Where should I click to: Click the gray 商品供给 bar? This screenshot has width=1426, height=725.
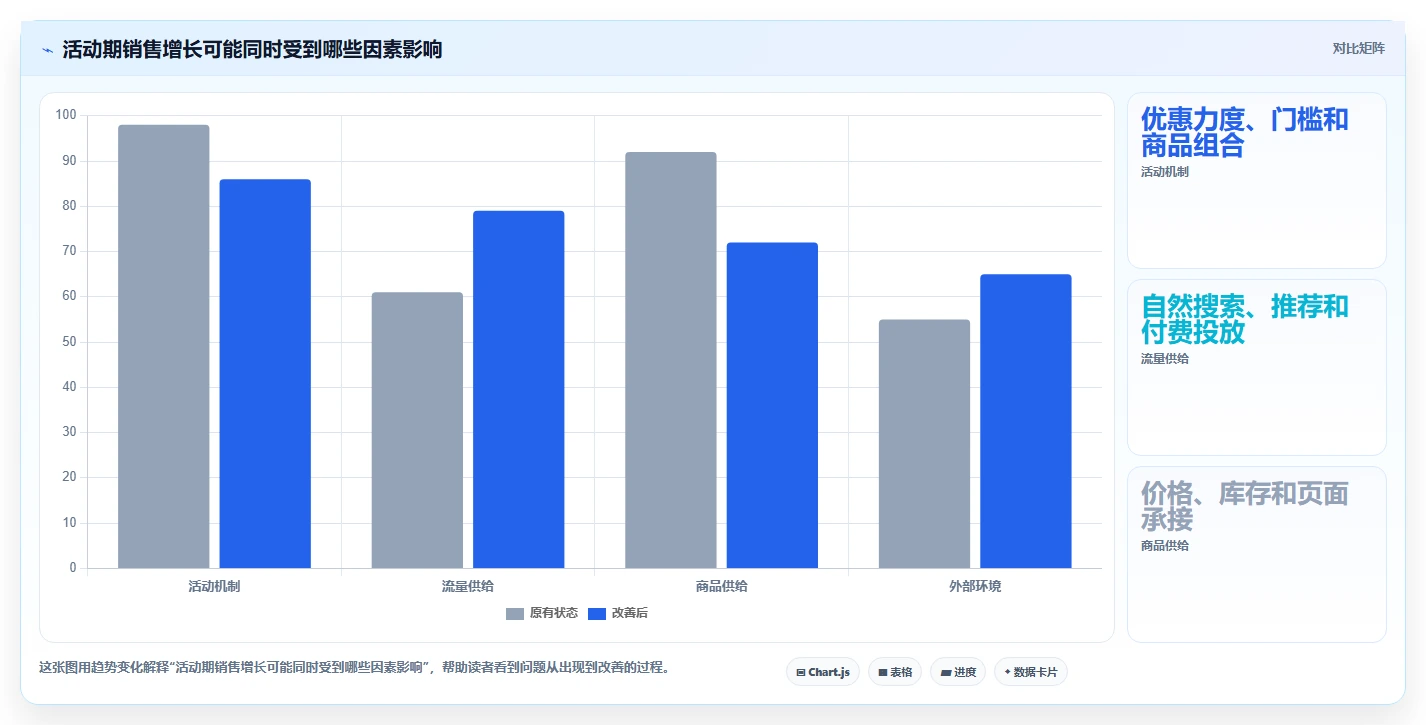671,360
